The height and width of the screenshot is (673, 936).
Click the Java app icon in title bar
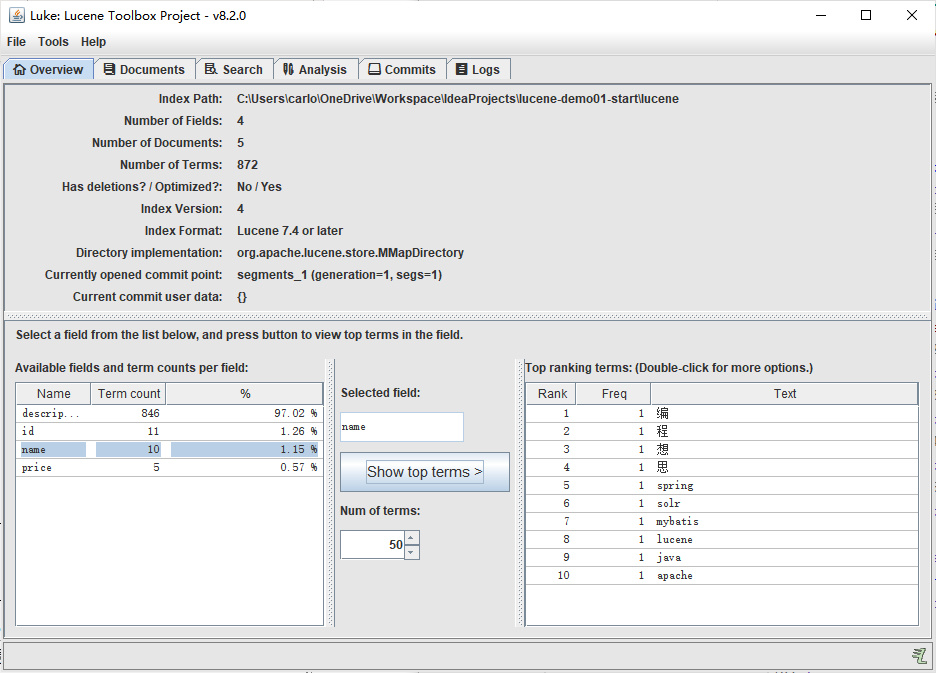17,16
